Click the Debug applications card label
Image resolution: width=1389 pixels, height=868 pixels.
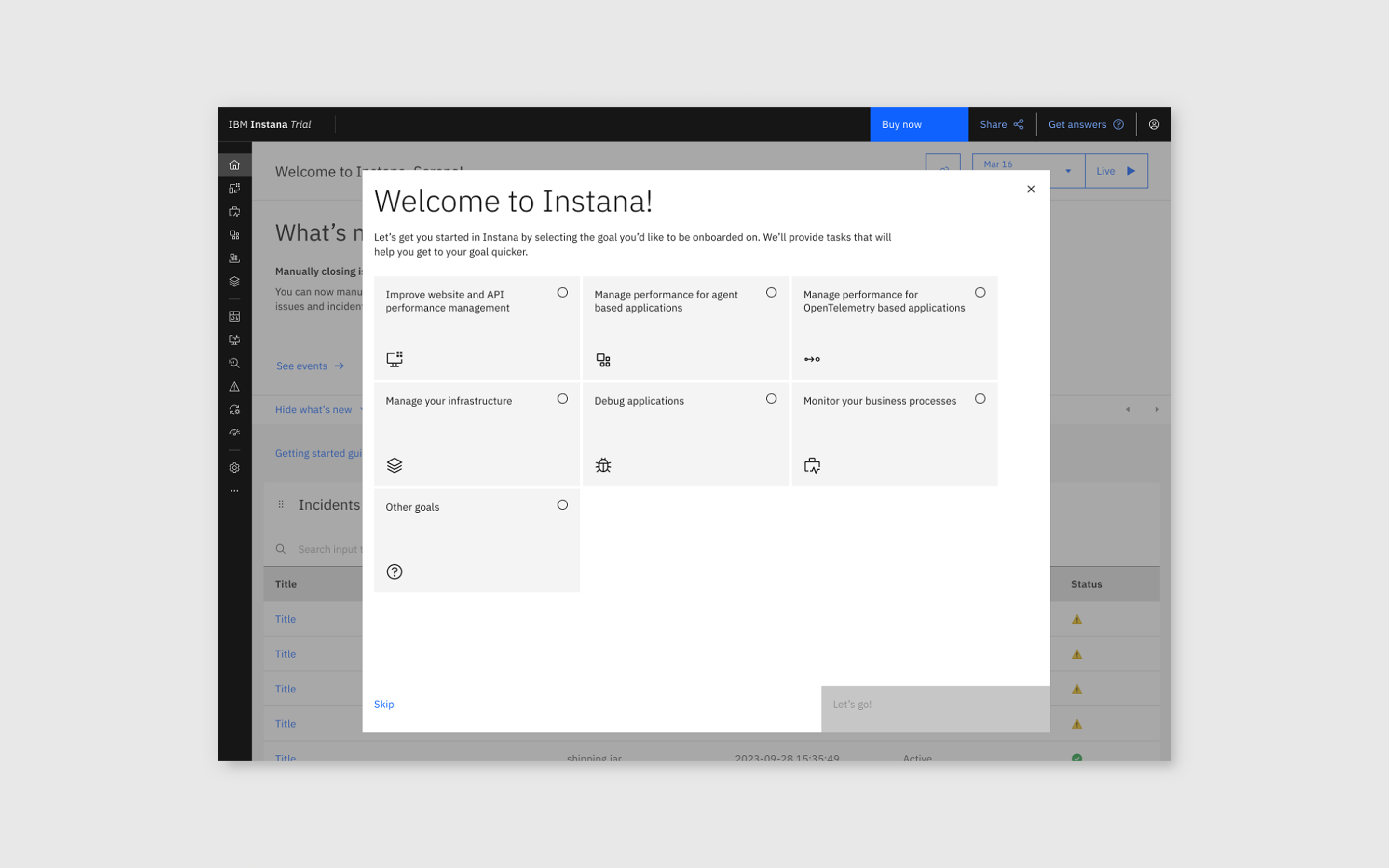pos(639,401)
